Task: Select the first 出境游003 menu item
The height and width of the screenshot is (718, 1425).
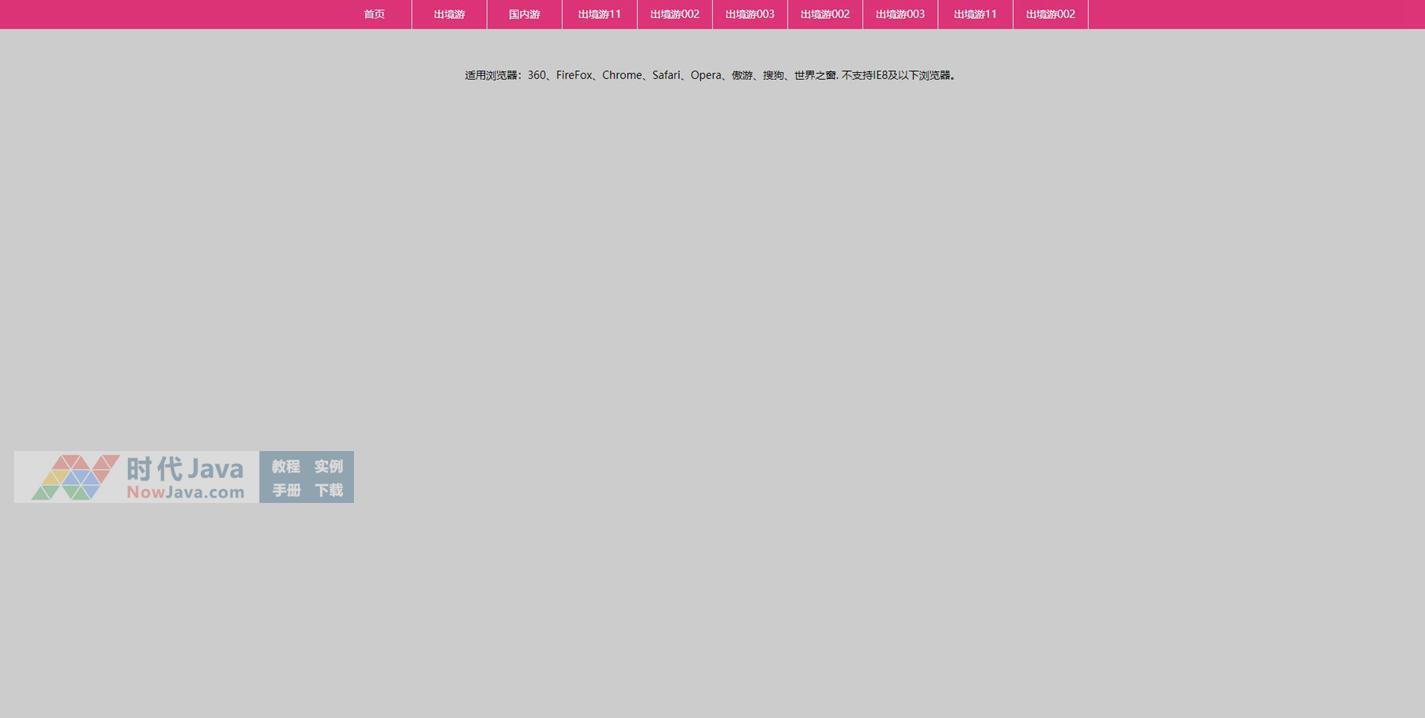Action: click(750, 14)
